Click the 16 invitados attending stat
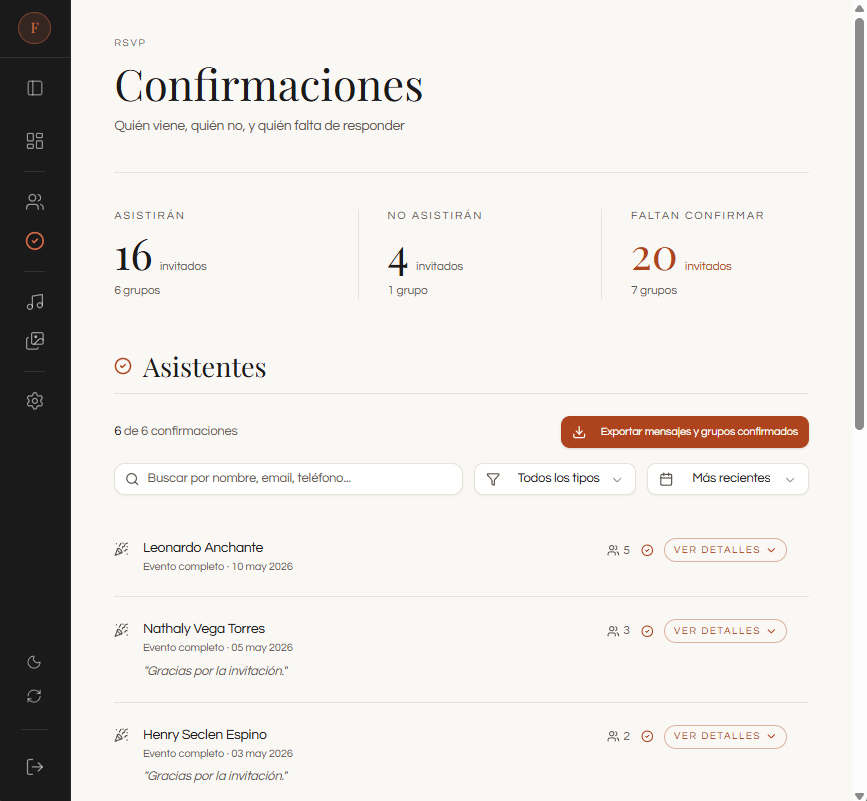Viewport: 867px width, 801px height. 160,257
